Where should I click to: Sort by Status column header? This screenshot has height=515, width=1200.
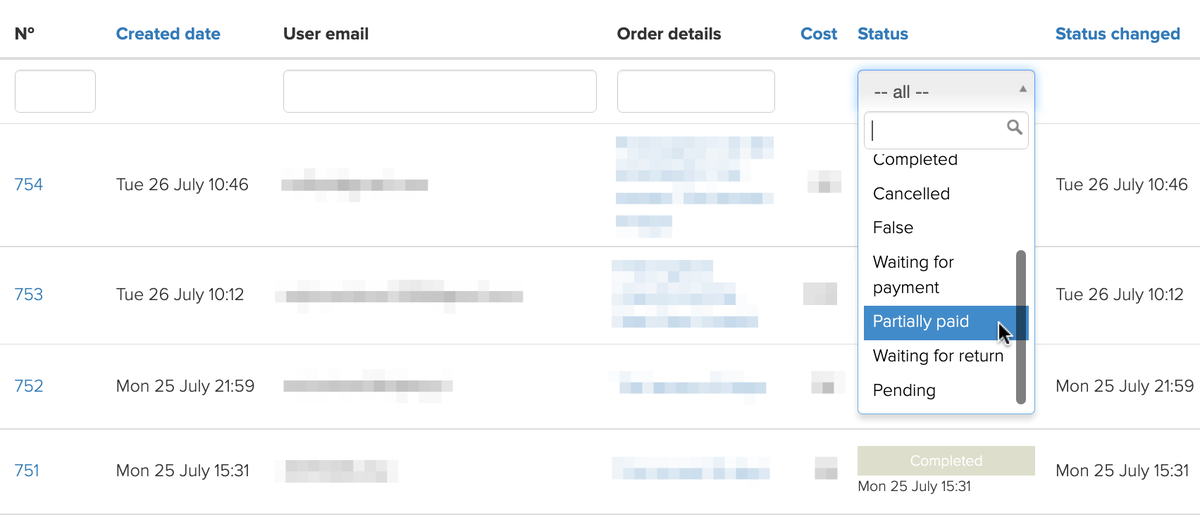883,34
